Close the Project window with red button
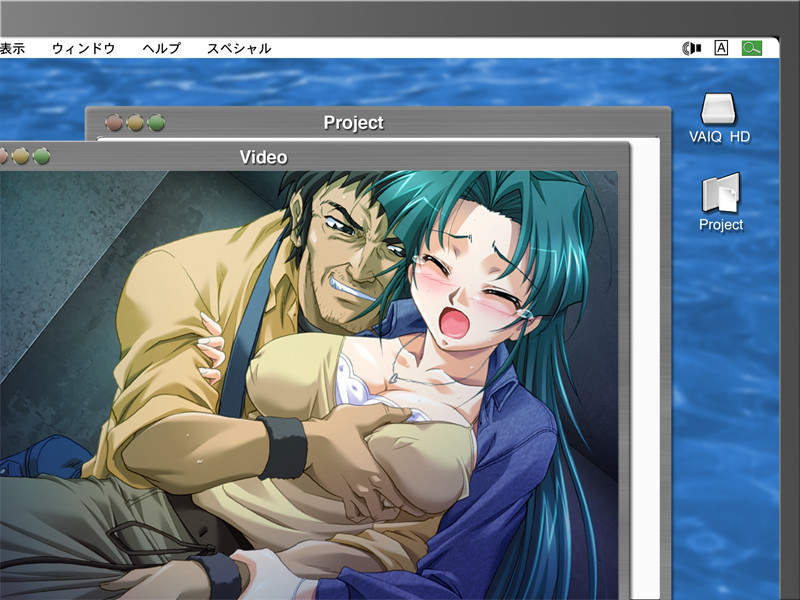The width and height of the screenshot is (800, 600). click(x=114, y=122)
